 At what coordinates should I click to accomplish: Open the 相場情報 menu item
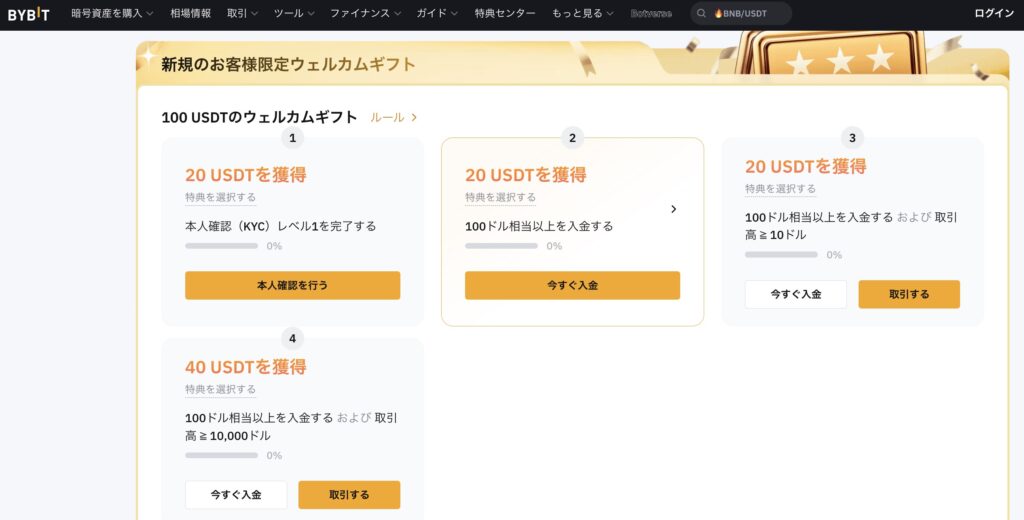tap(190, 14)
